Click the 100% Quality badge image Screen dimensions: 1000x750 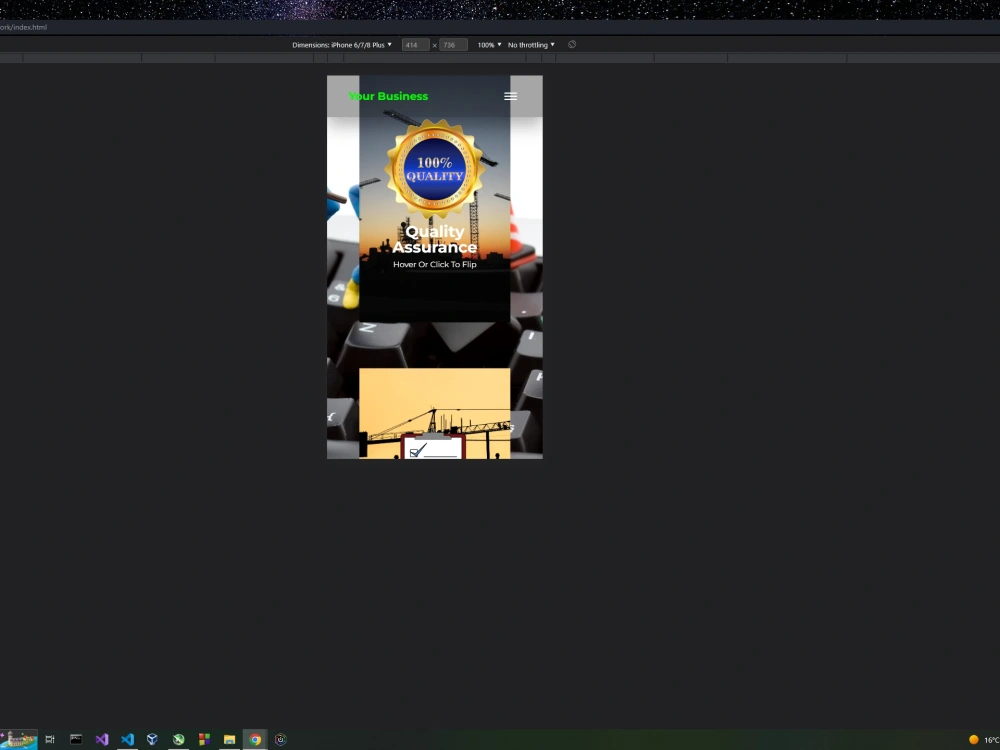coord(435,168)
